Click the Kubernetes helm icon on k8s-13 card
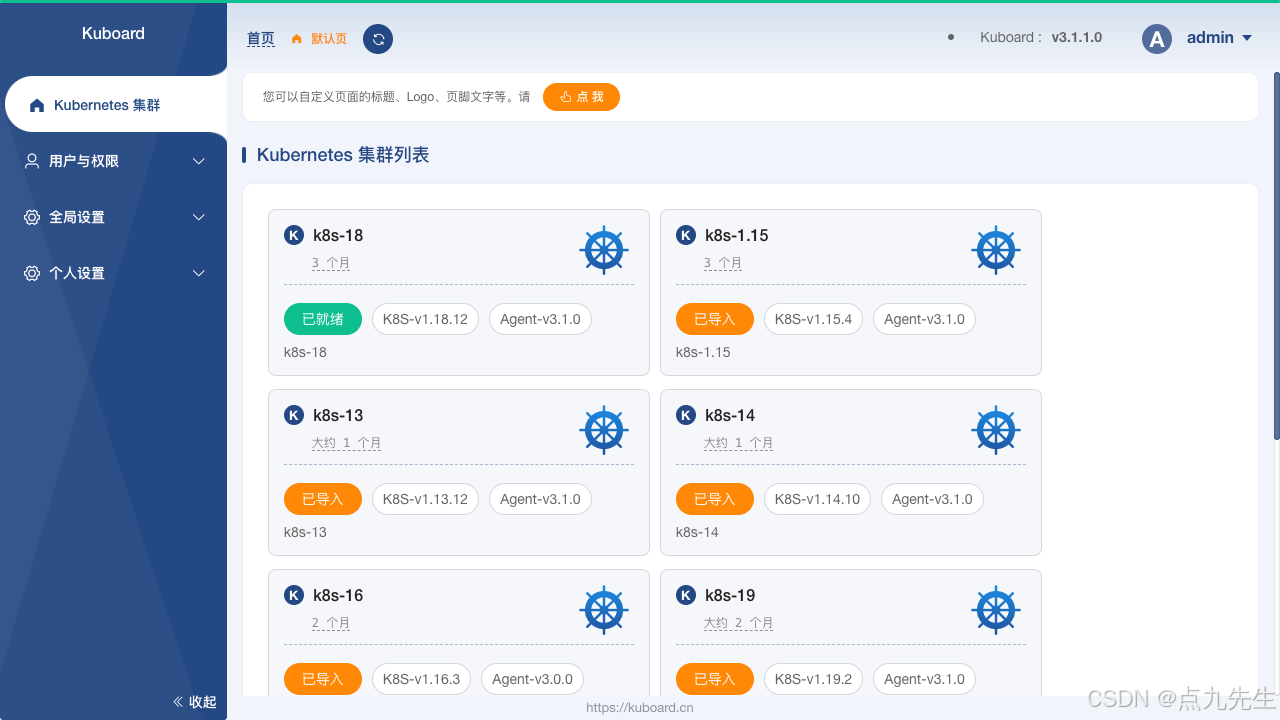This screenshot has height=720, width=1280. [604, 430]
